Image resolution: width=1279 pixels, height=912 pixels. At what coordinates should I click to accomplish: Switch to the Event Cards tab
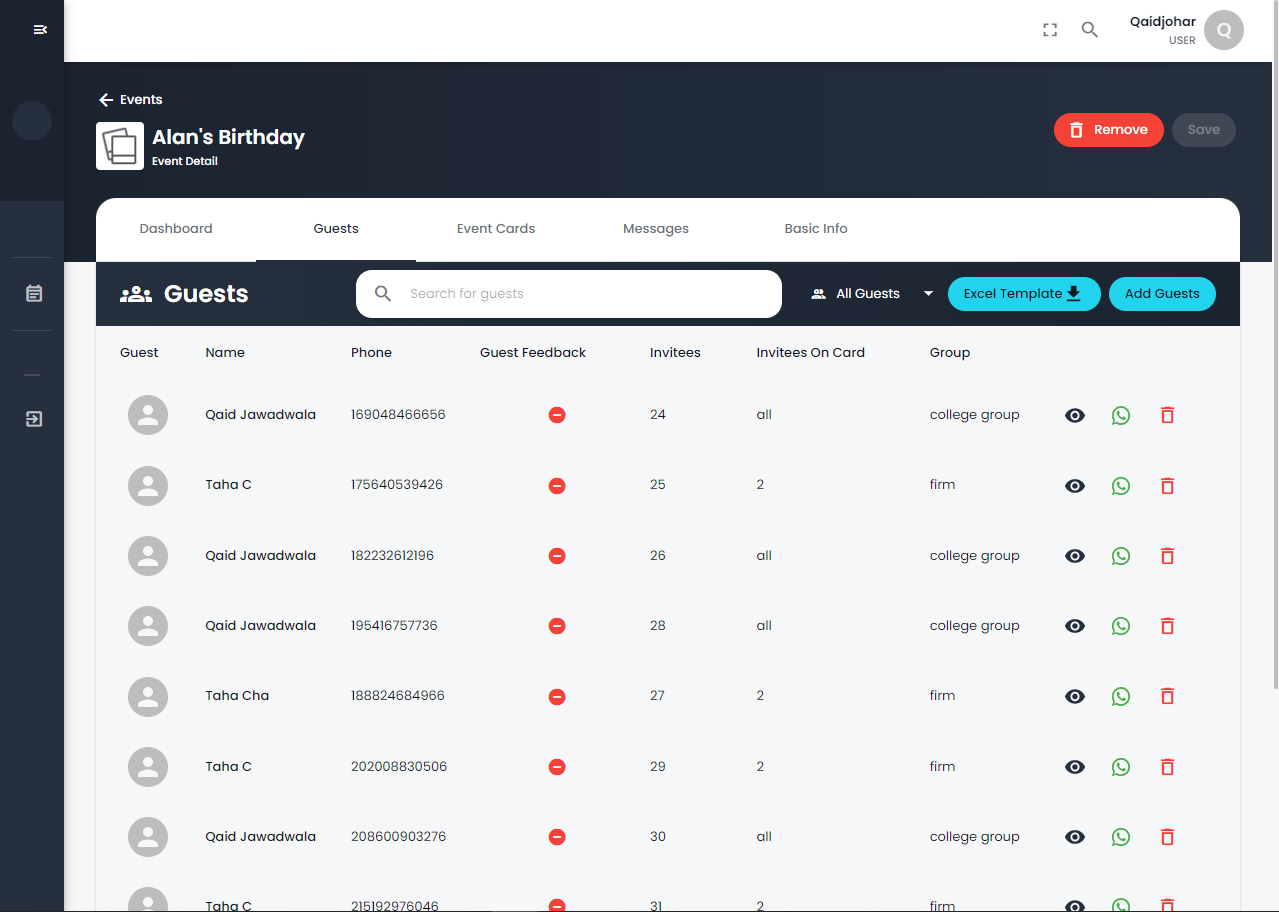pyautogui.click(x=496, y=229)
